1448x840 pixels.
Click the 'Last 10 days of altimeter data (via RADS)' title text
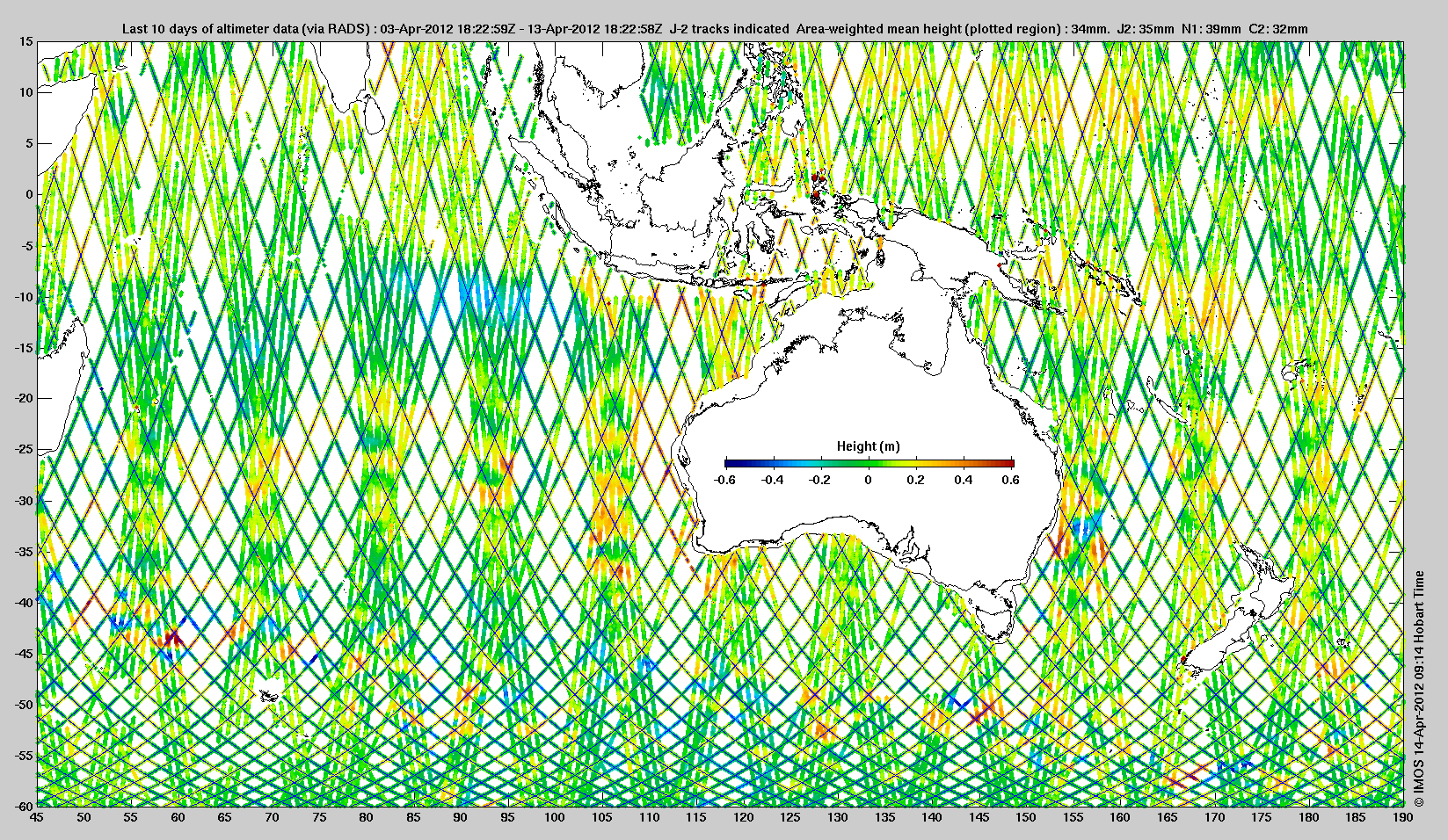(246, 29)
